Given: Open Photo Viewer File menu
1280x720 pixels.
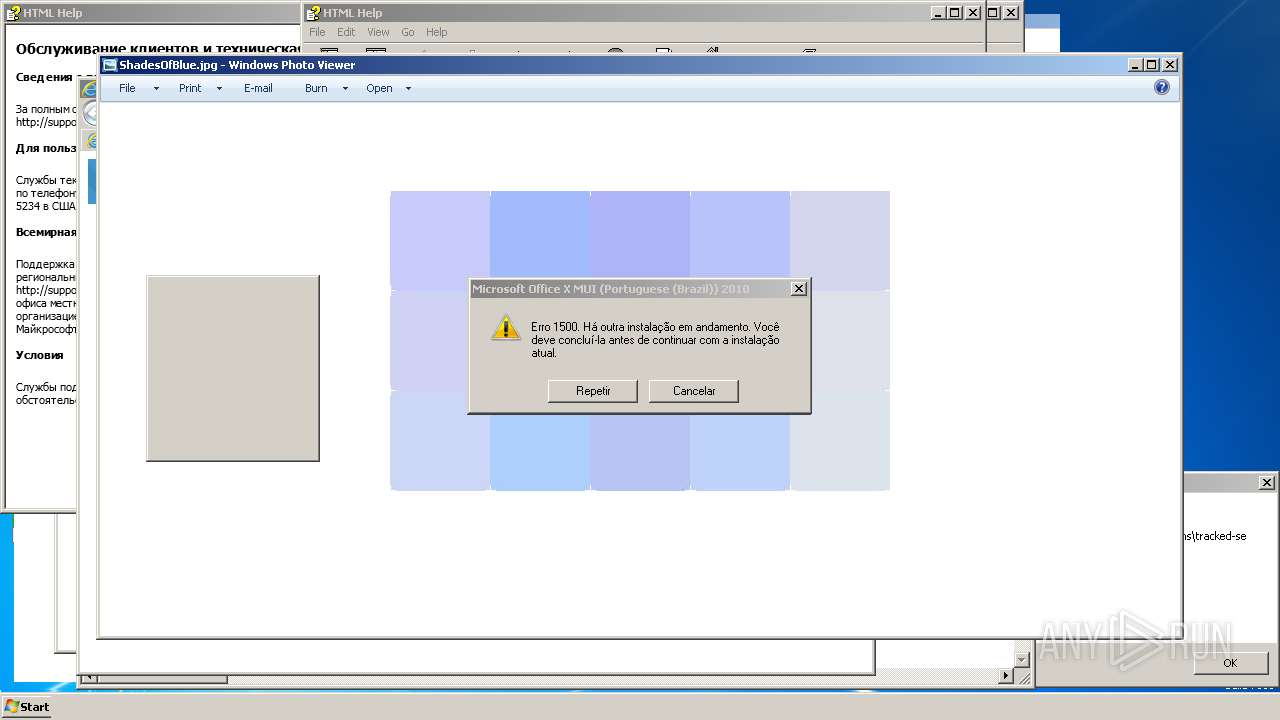Looking at the screenshot, I should (x=127, y=88).
